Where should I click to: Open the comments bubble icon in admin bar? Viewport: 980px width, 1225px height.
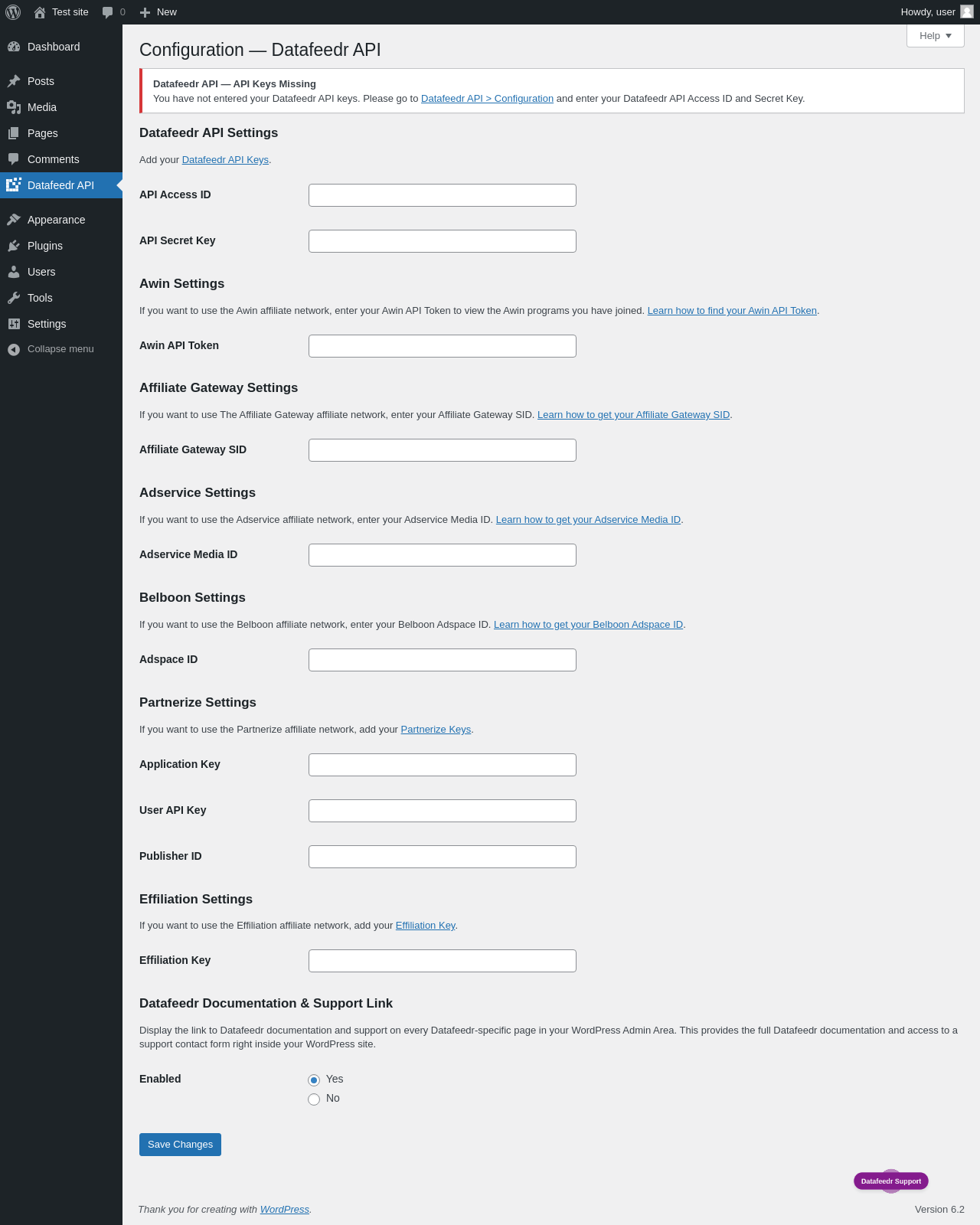click(x=107, y=12)
